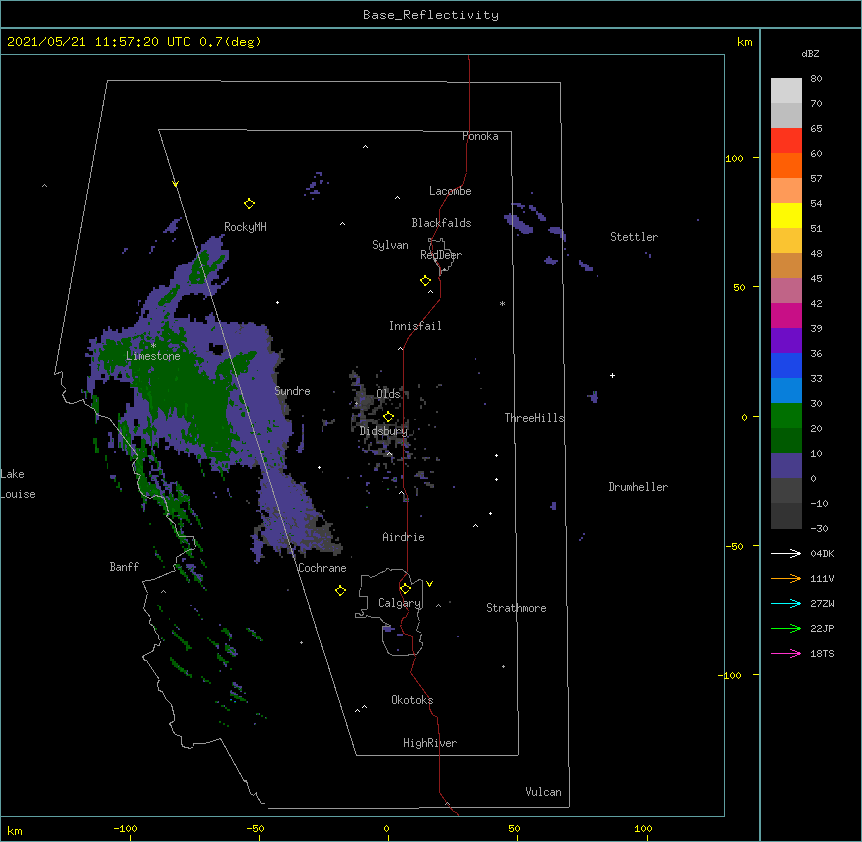Screen dimensions: 862x842
Task: Click the Lake Louise label
Action: click(18, 484)
